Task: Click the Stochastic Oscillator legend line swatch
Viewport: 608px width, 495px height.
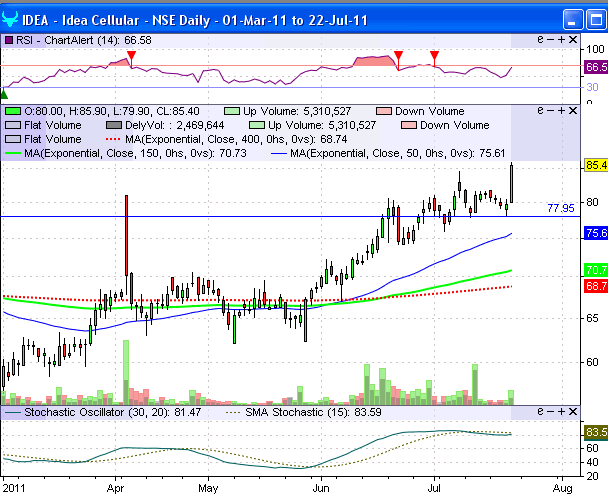Action: tap(13, 412)
